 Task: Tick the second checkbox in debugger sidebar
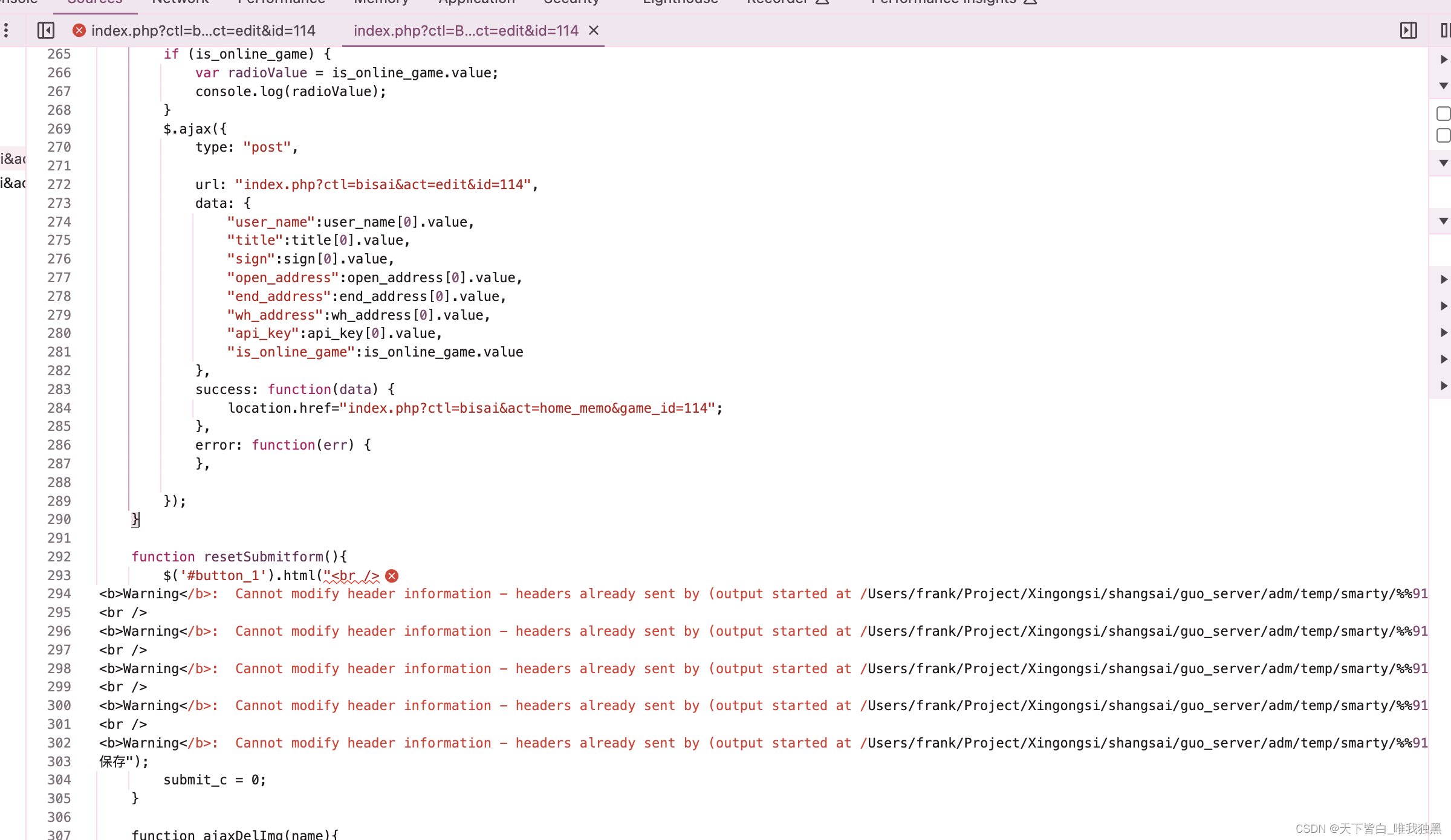click(x=1443, y=135)
